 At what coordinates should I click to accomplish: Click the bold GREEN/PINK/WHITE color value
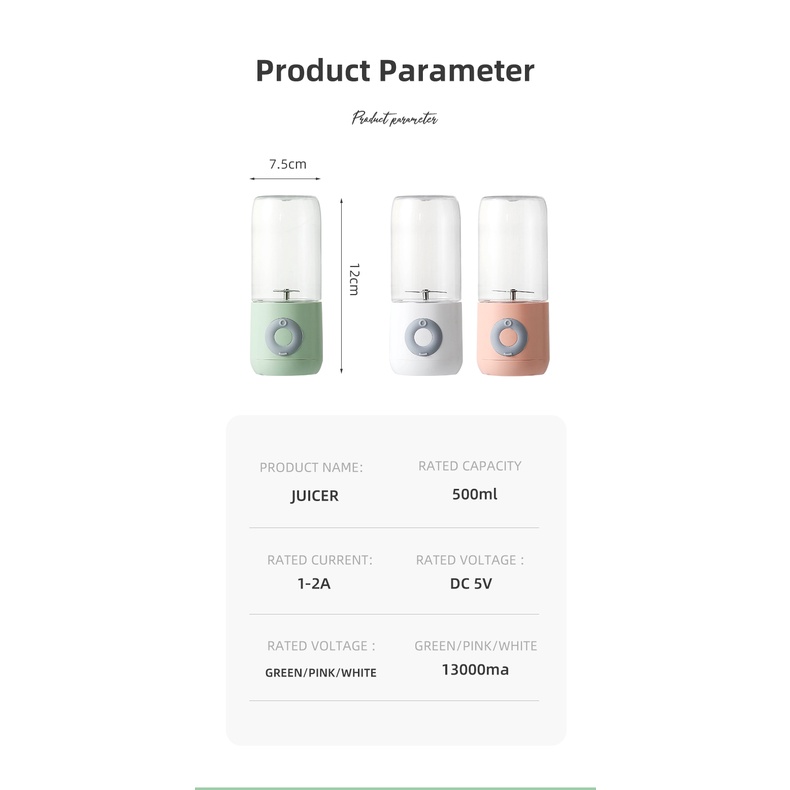(320, 673)
